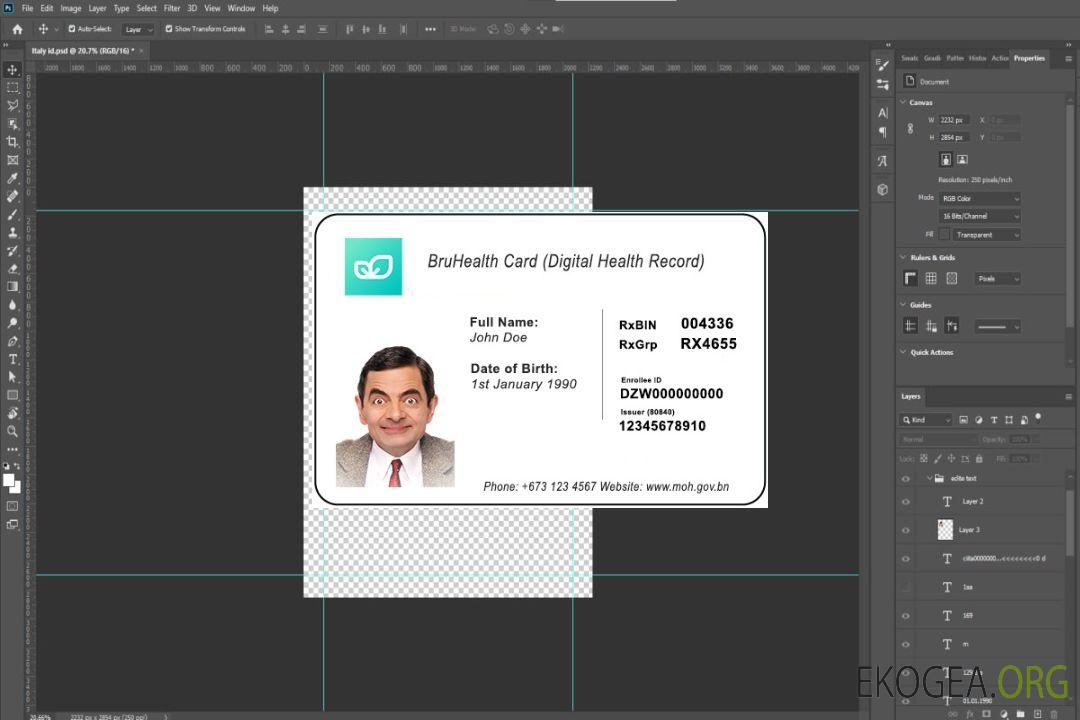Viewport: 1080px width, 720px height.
Task: Toggle grid icon in Rulers & Grids
Action: pos(931,278)
